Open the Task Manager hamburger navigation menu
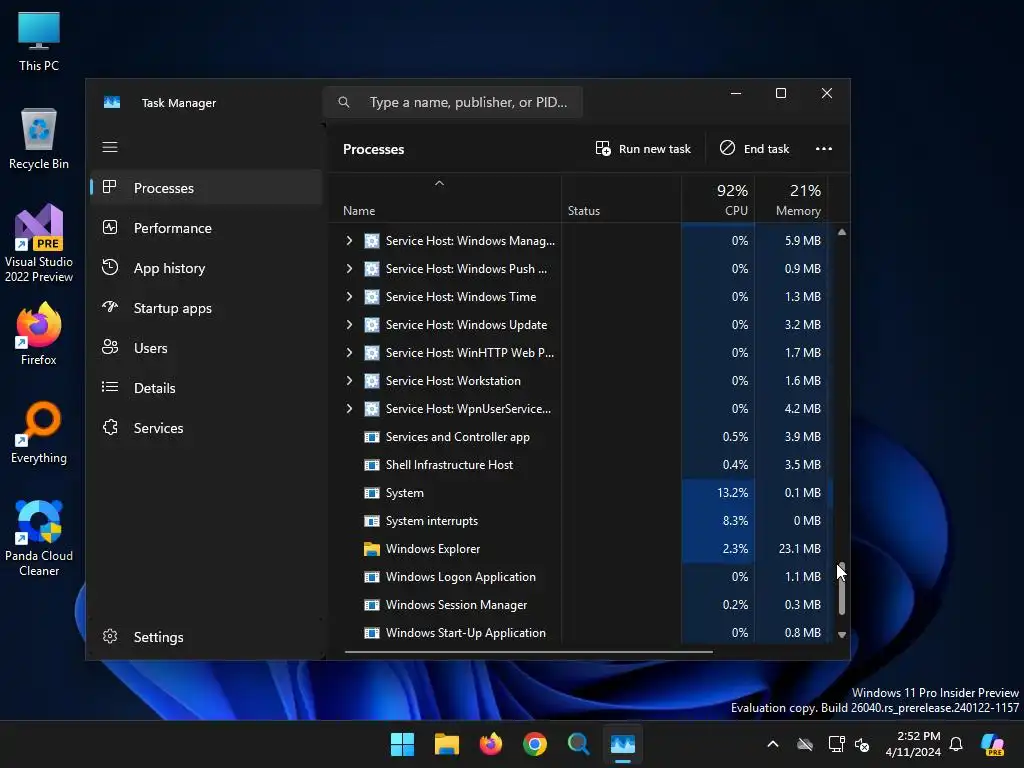This screenshot has height=768, width=1024. [110, 147]
